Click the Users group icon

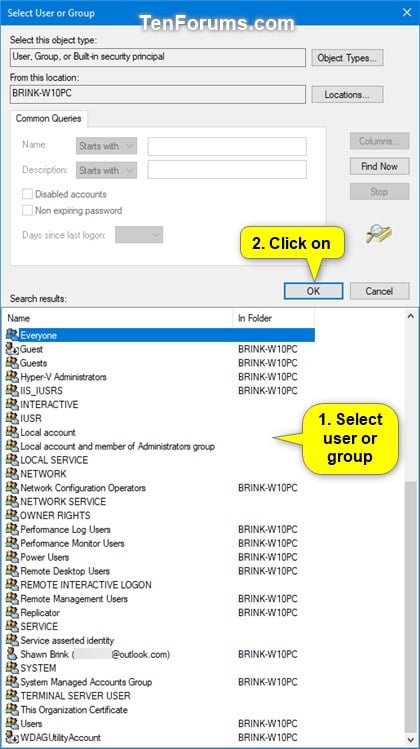(12, 723)
